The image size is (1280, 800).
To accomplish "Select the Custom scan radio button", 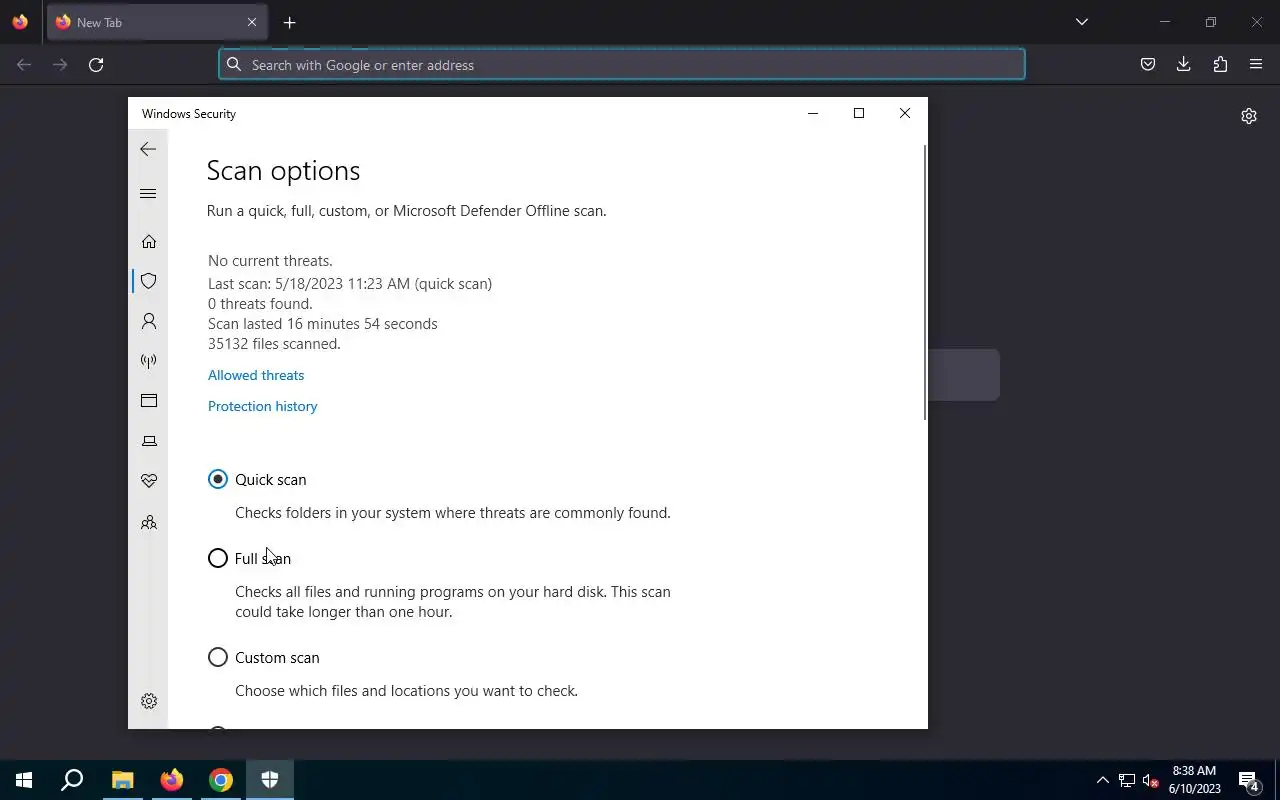I will coord(218,657).
